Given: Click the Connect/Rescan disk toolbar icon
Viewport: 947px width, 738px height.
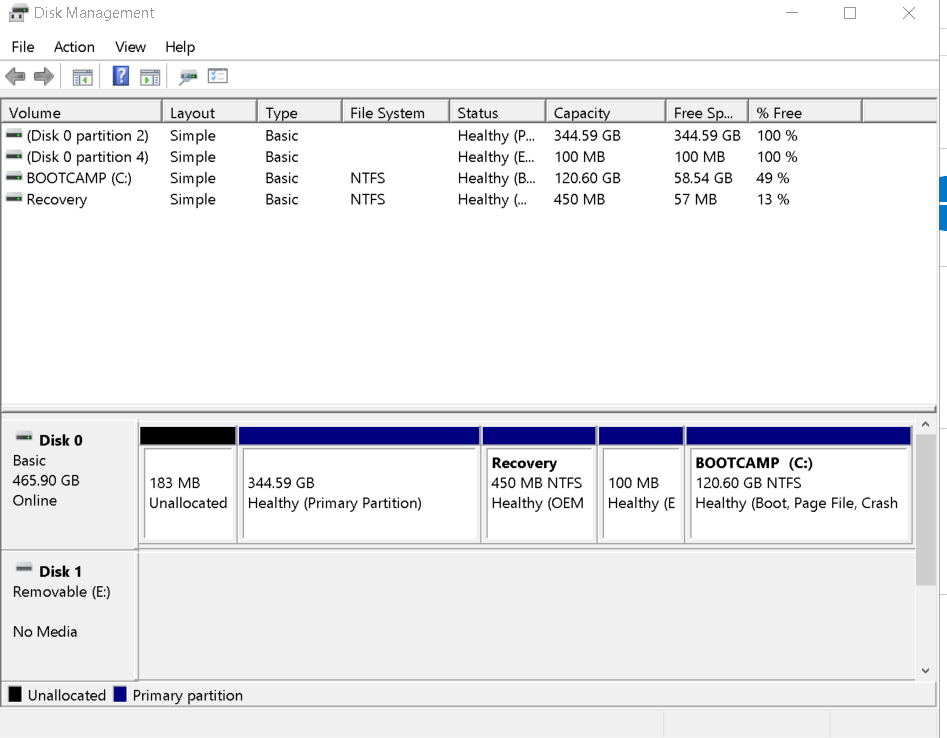Looking at the screenshot, I should pyautogui.click(x=188, y=77).
